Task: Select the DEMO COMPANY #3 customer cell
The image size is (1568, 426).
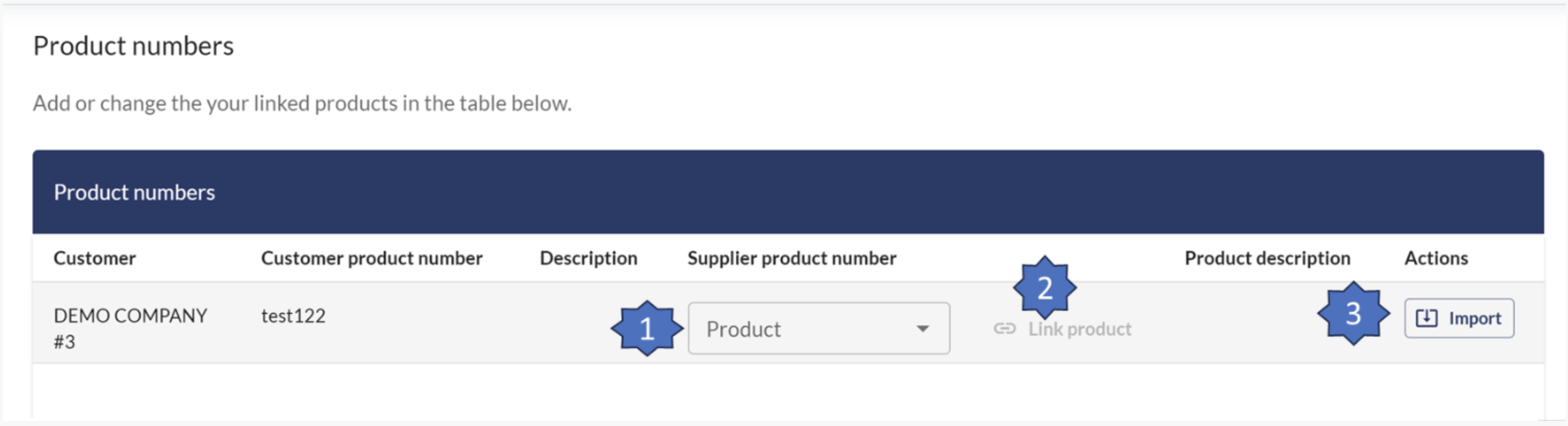Action: (x=130, y=328)
